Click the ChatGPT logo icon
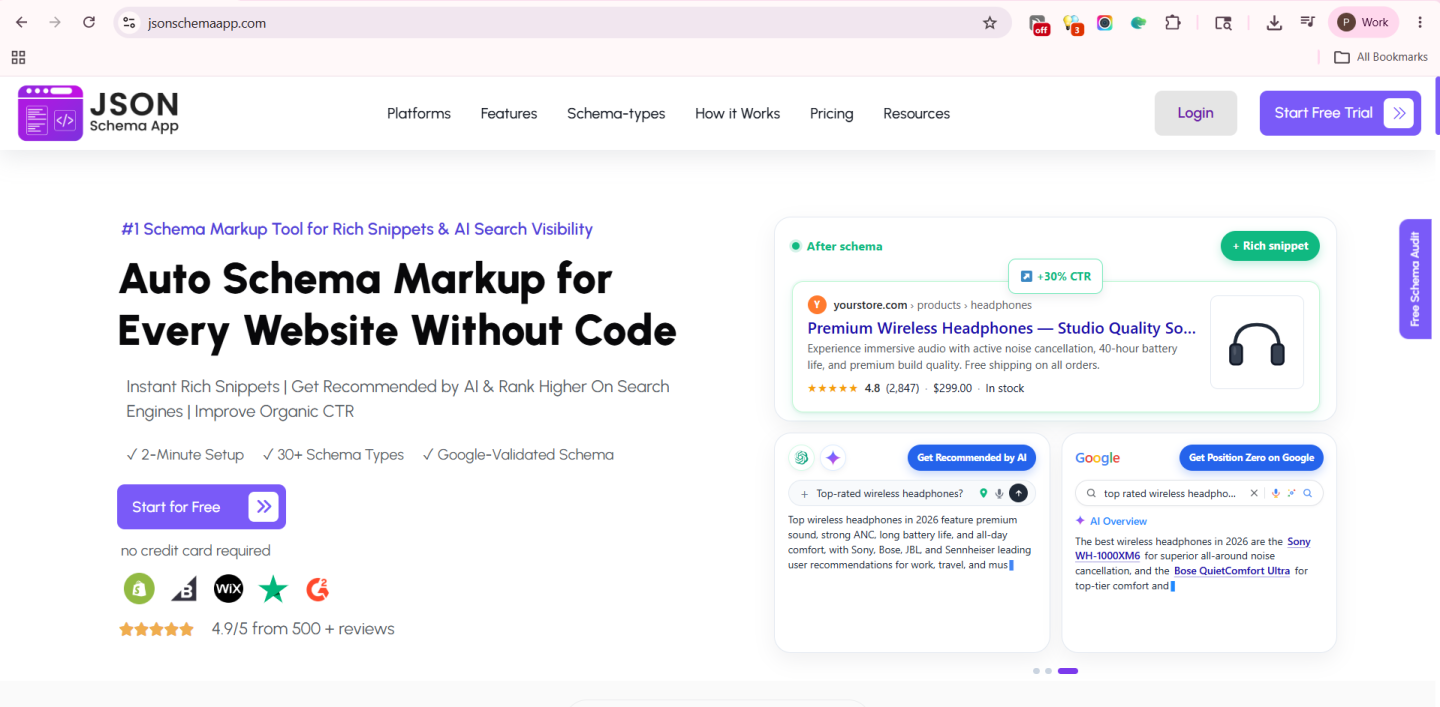Viewport: 1440px width, 707px height. point(801,458)
